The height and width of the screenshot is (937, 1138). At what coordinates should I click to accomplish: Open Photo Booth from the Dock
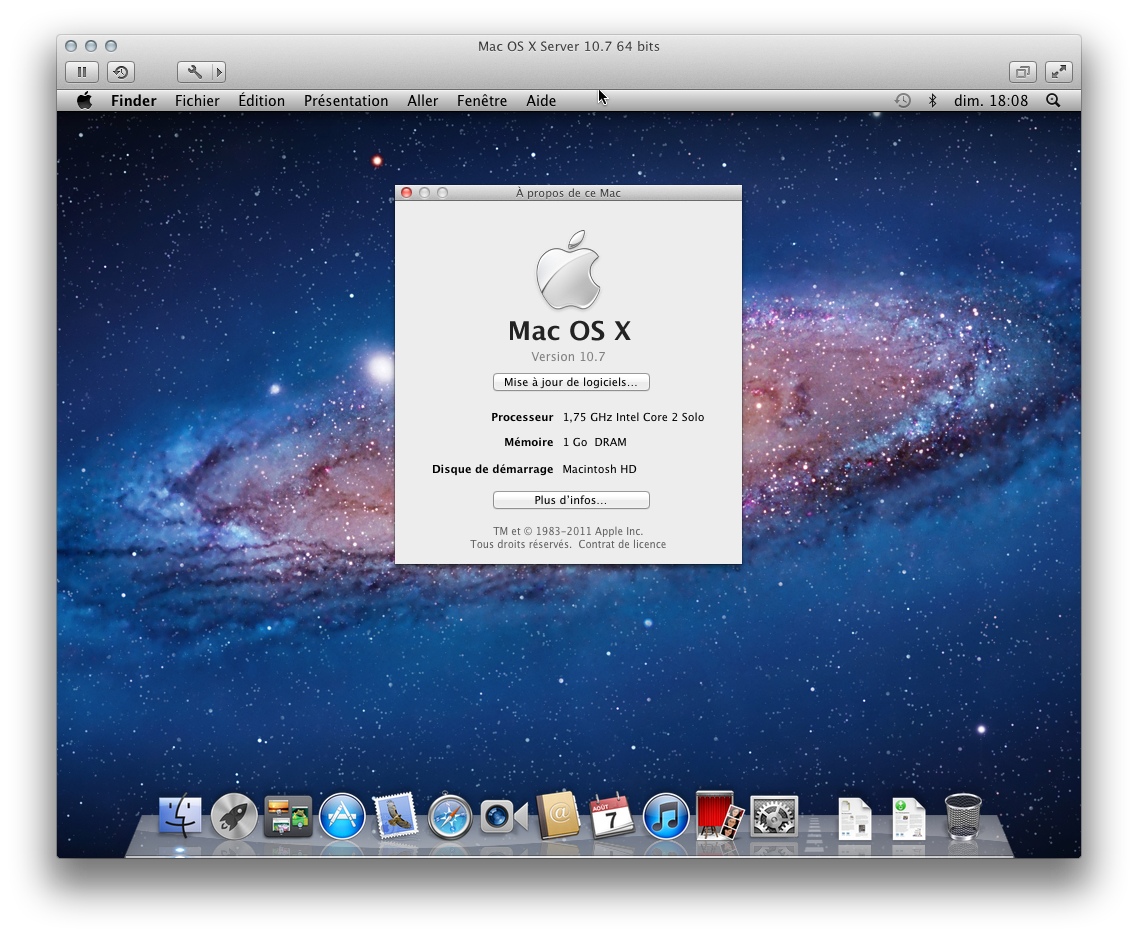(719, 815)
